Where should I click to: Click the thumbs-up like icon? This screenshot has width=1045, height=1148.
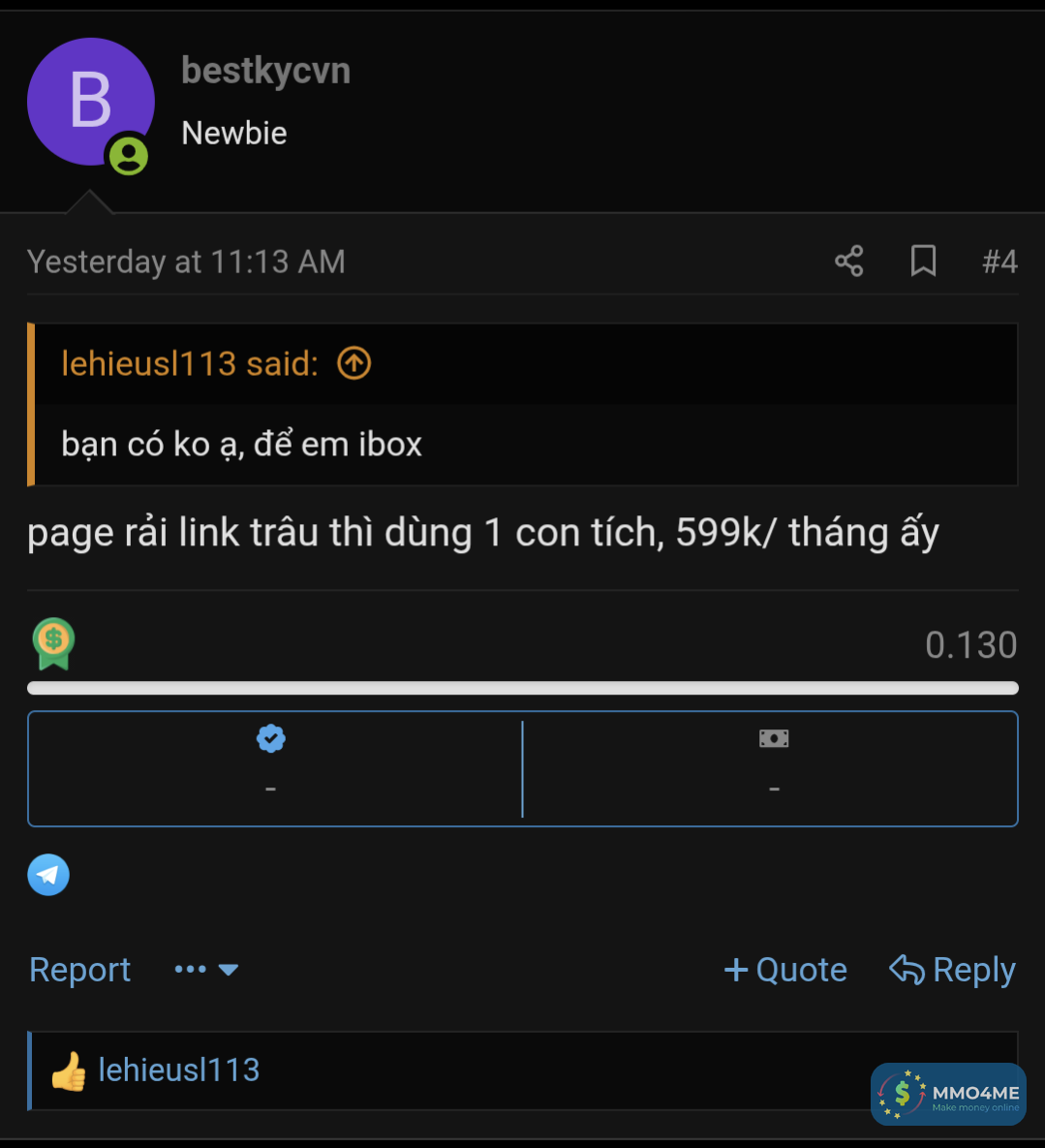pyautogui.click(x=68, y=1071)
